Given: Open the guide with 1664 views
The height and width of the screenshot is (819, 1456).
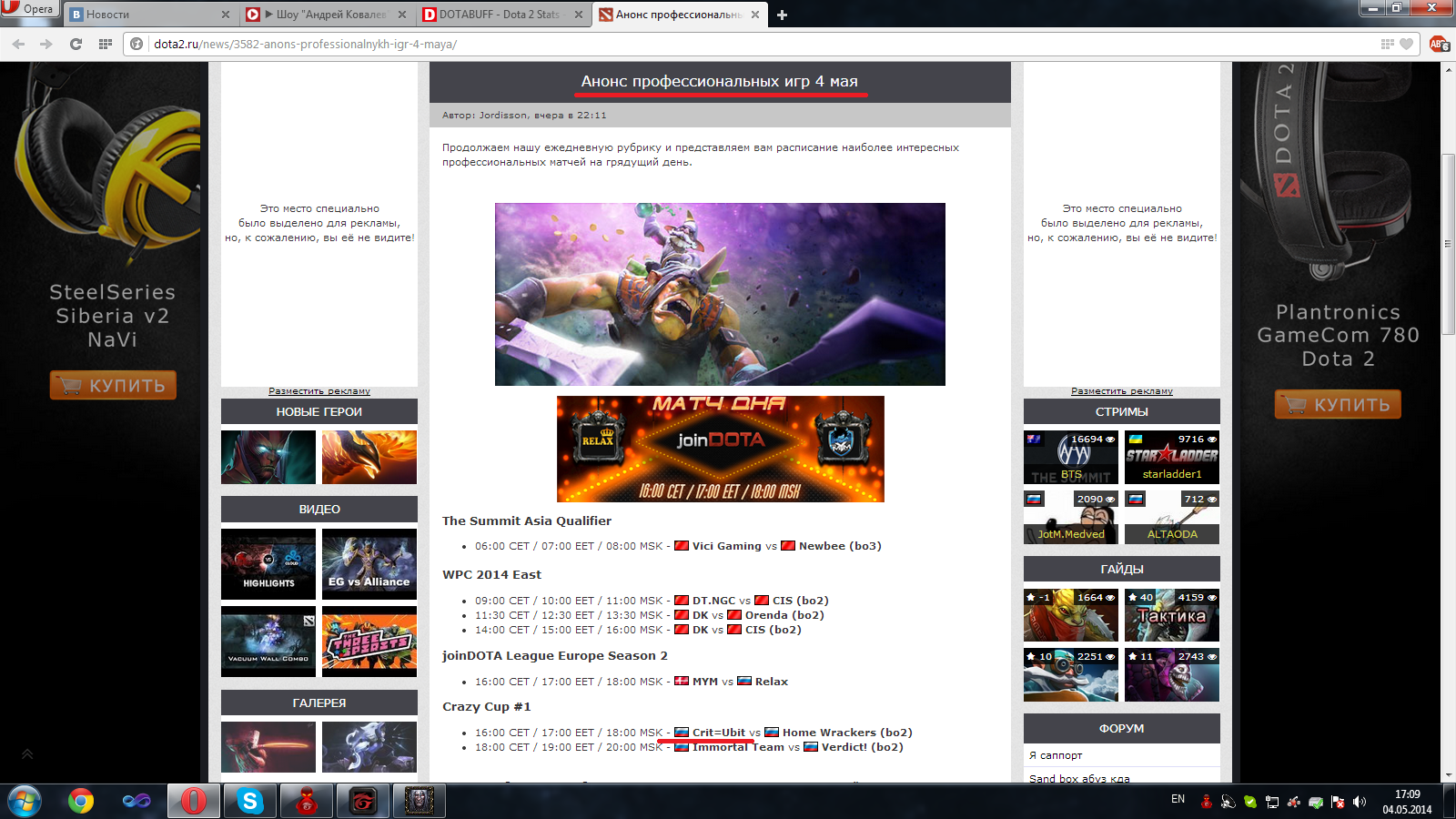Looking at the screenshot, I should coord(1071,615).
